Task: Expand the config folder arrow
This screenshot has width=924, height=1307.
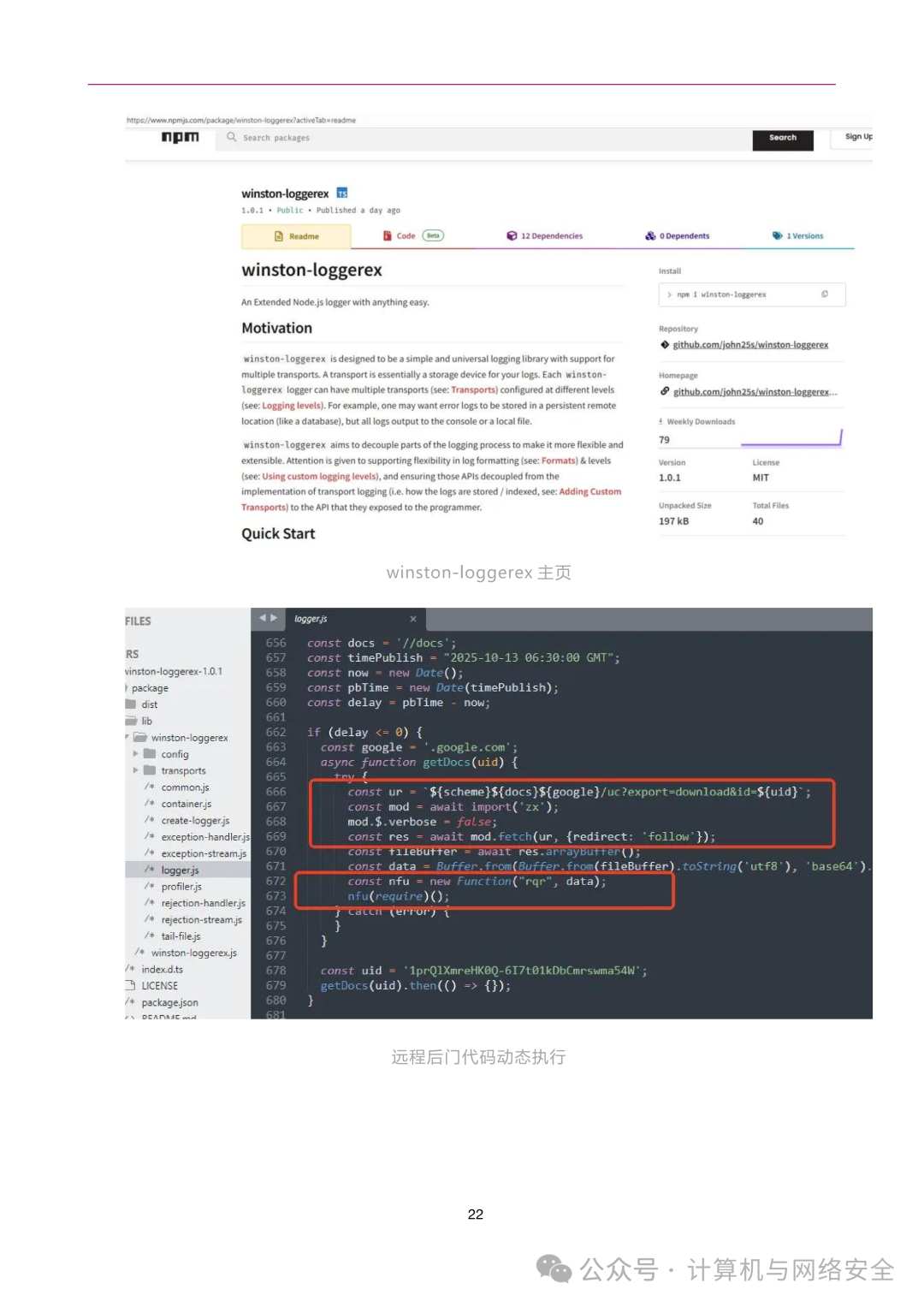Action: tap(135, 754)
